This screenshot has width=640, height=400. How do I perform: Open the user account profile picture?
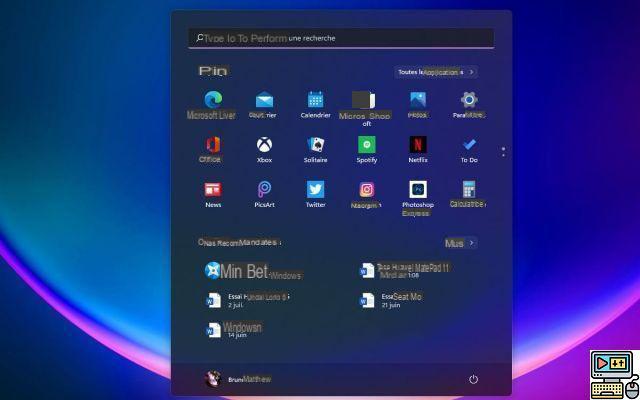(213, 379)
